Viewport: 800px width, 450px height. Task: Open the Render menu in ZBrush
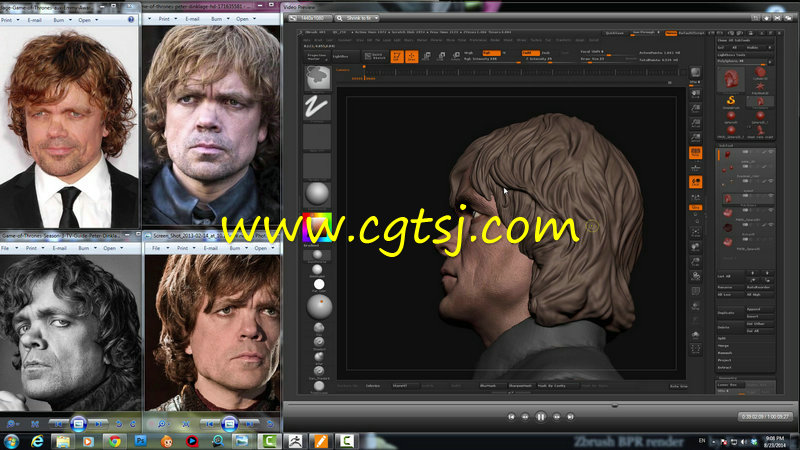point(495,40)
